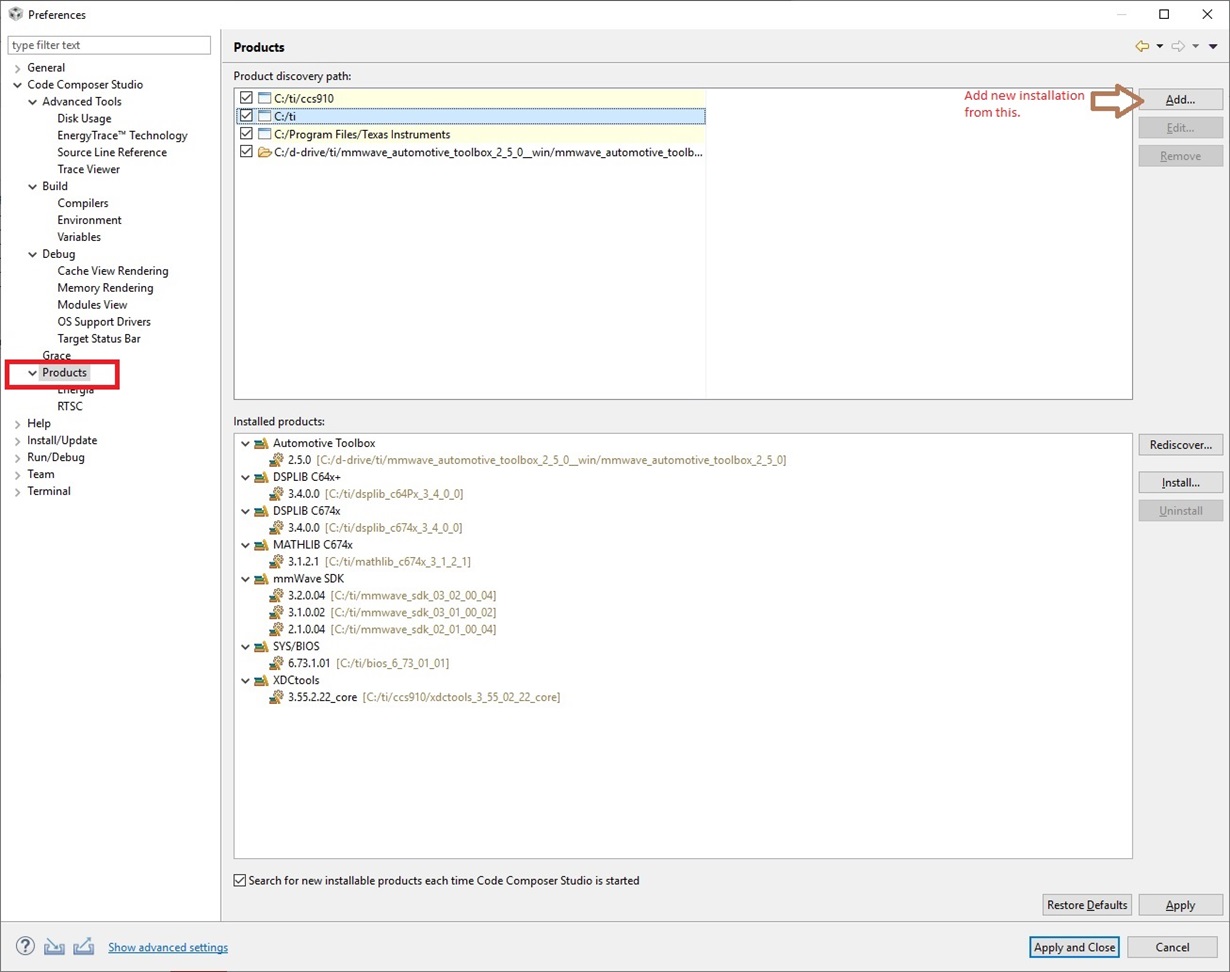Viewport: 1230px width, 972px height.
Task: Uncheck the mmwave_automotive_toolbox path checkbox
Action: click(x=246, y=152)
